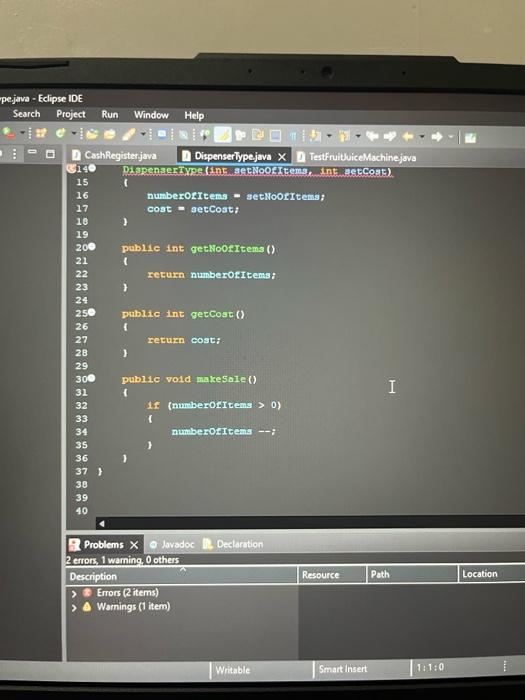The height and width of the screenshot is (700, 525).
Task: Sort problems by the Resource column header
Action: 332,575
